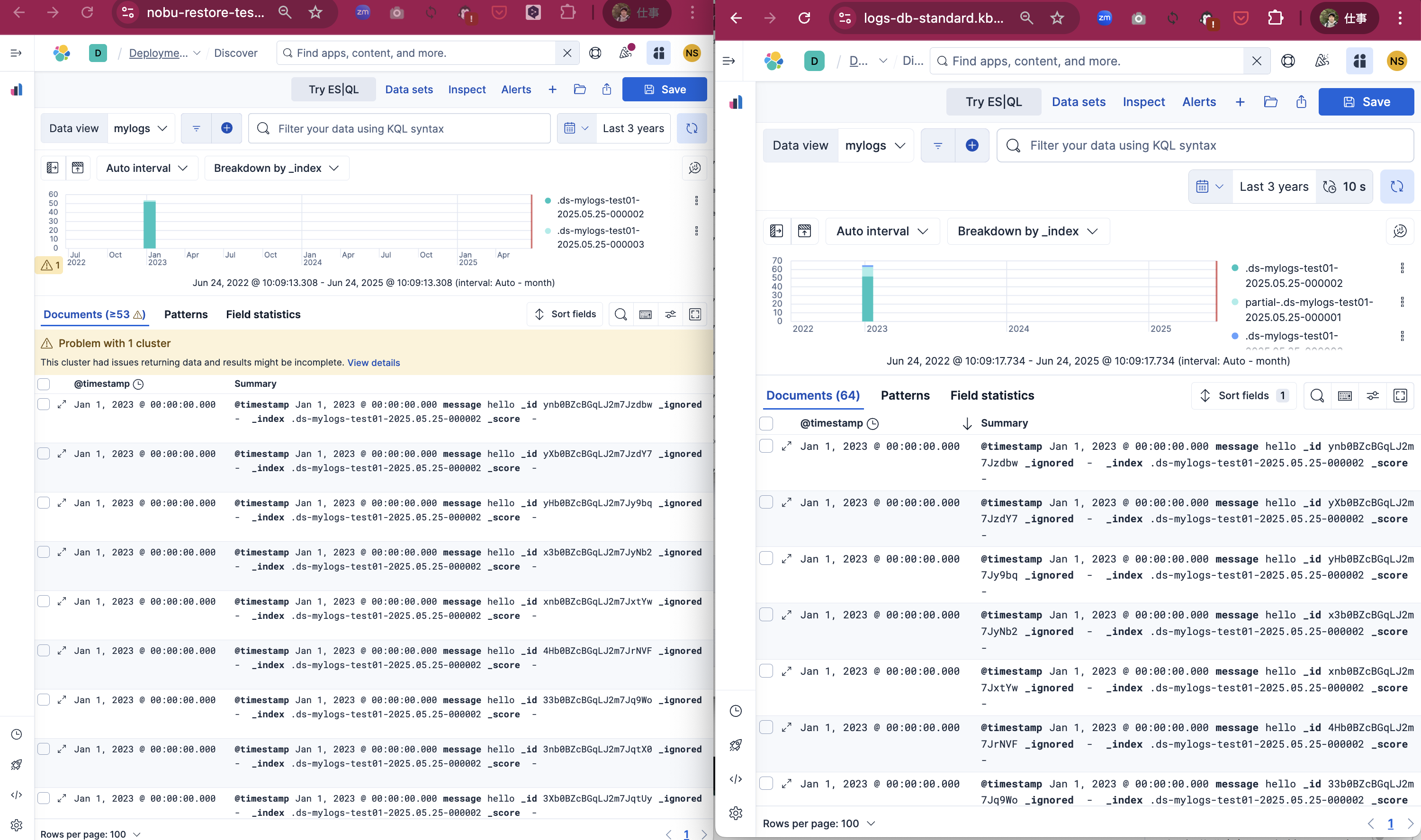Open display options sliders icon in left table
Viewport: 1421px width, 840px height.
point(670,314)
